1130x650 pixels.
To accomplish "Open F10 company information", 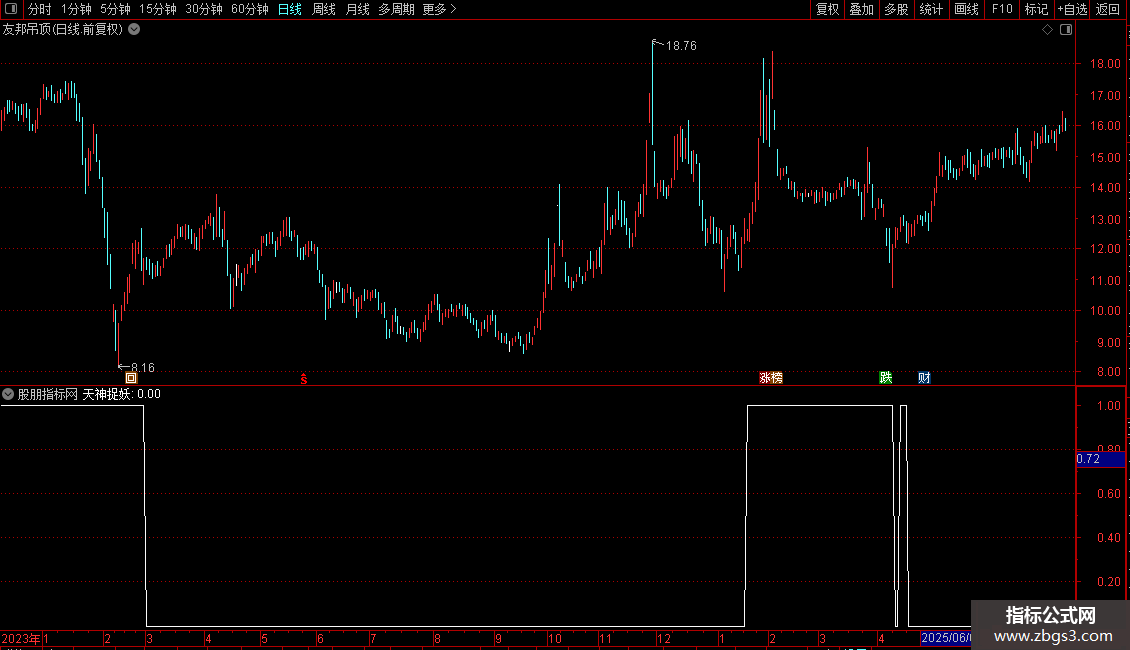I will point(1002,9).
